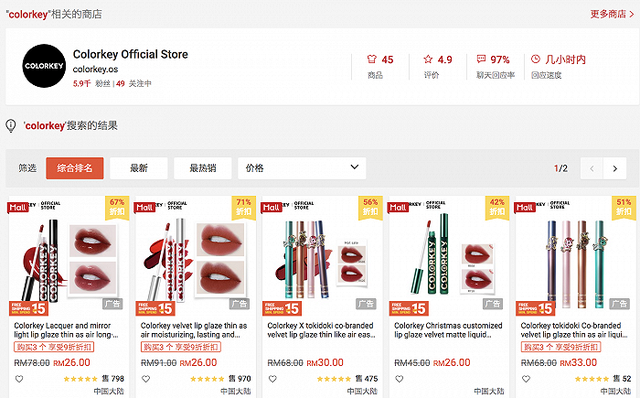Click the star rating icon showing 4.9
The image size is (640, 398).
(x=428, y=59)
